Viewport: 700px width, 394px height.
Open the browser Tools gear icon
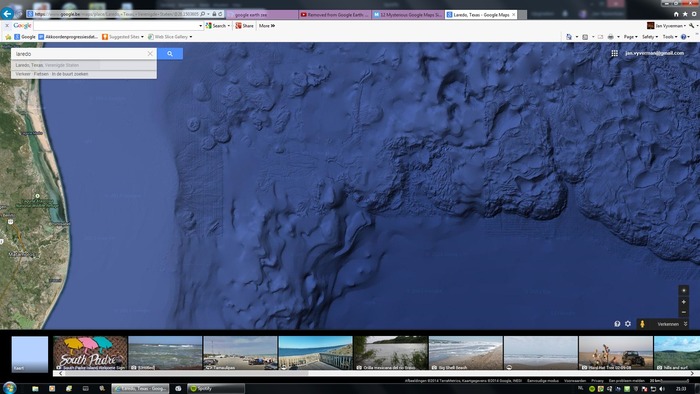(x=694, y=14)
